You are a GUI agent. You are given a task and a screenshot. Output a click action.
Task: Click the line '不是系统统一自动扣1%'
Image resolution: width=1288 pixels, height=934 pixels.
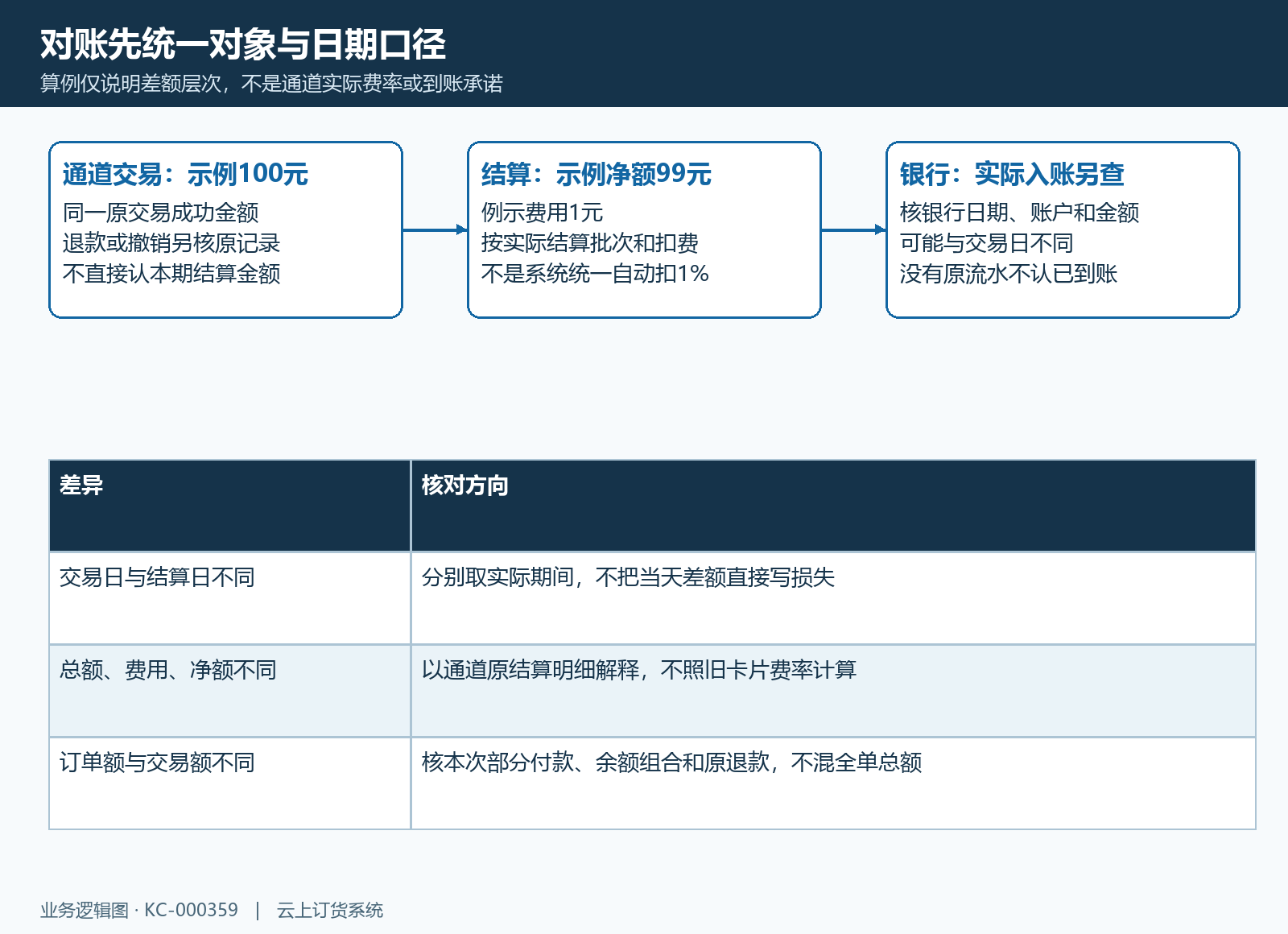(595, 274)
